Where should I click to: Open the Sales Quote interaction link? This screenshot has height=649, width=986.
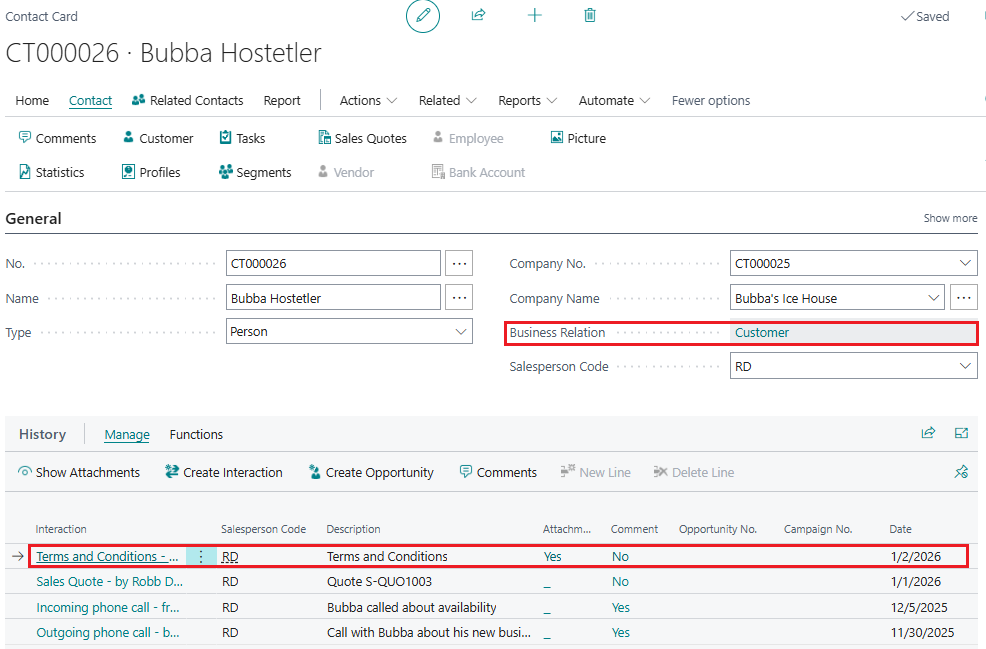(109, 581)
